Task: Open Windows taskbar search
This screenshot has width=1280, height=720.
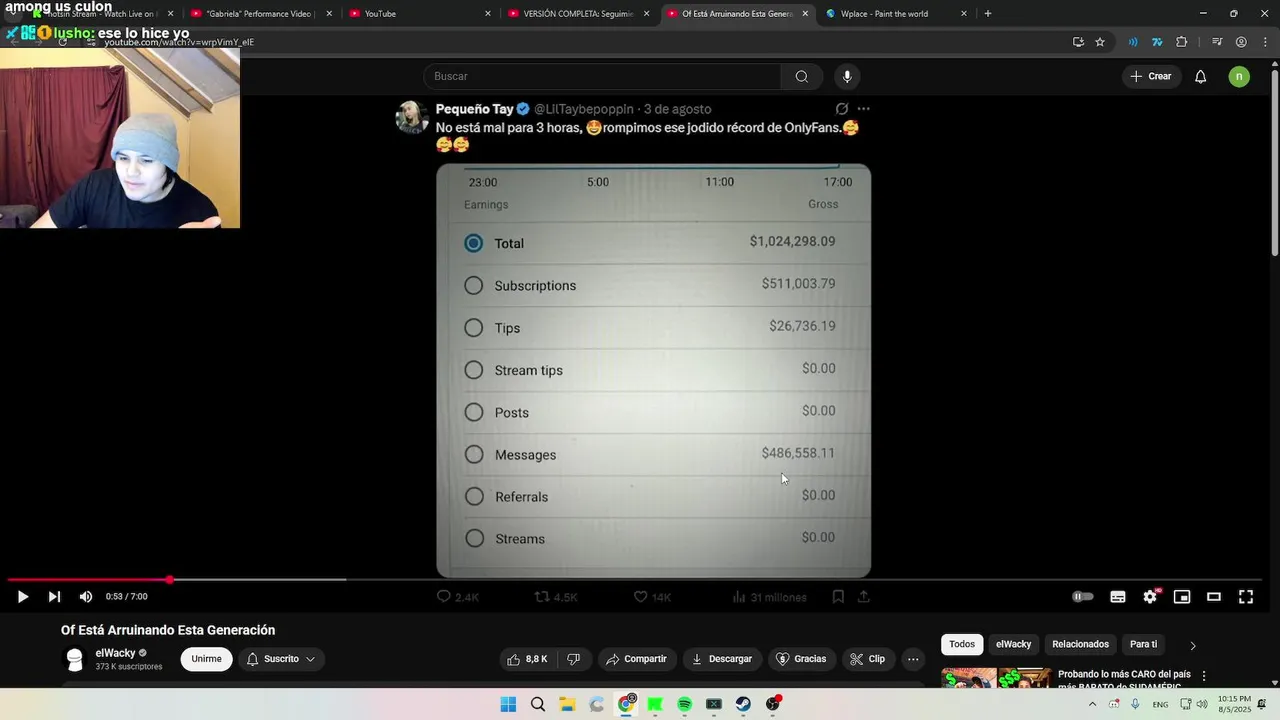Action: [538, 704]
